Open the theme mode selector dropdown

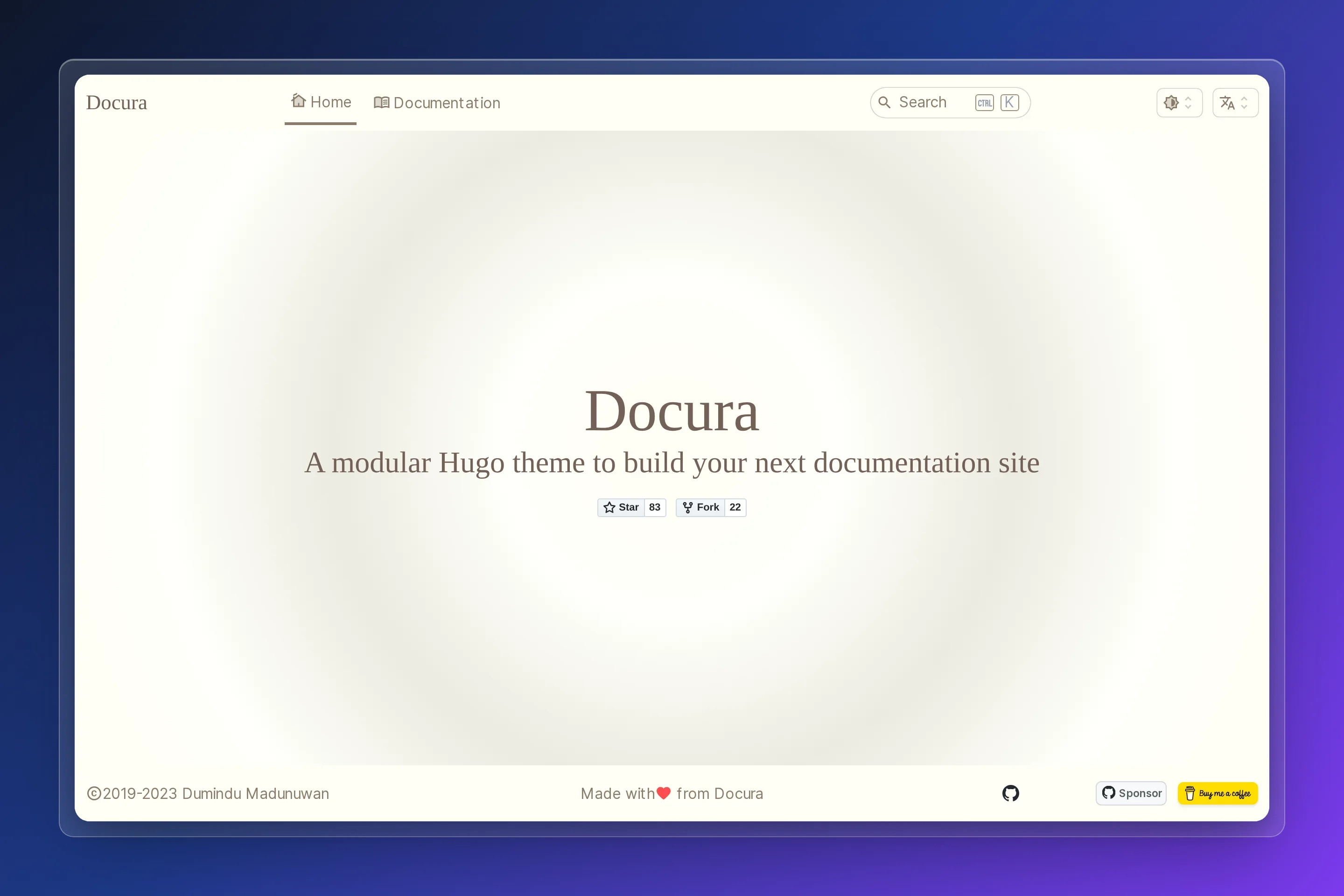(1179, 103)
